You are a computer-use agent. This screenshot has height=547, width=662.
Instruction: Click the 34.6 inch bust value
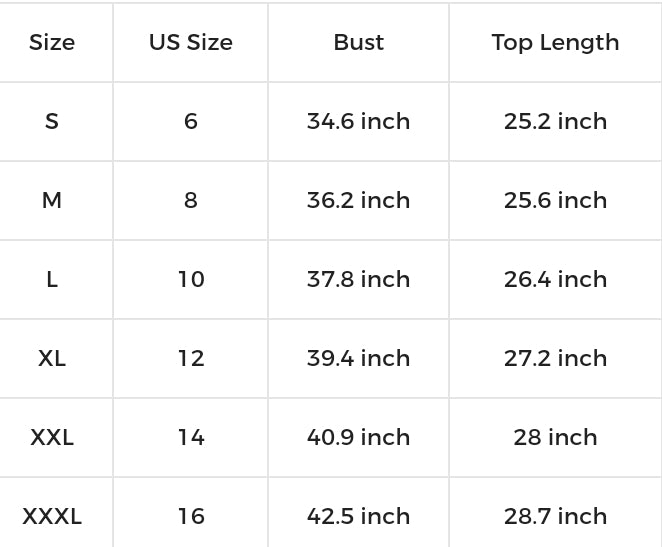click(358, 121)
